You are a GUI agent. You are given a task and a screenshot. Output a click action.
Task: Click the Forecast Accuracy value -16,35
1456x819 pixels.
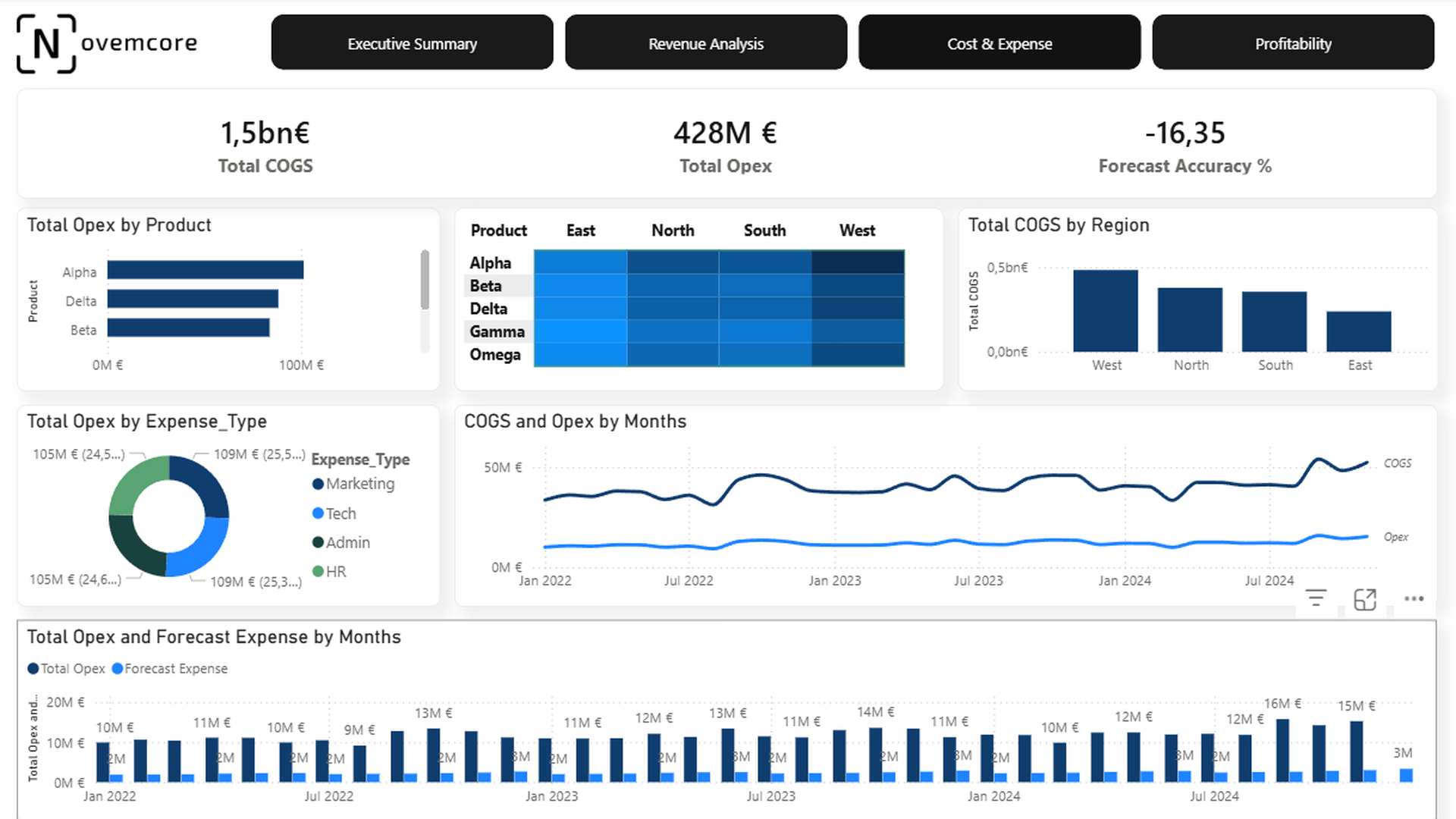tap(1185, 133)
